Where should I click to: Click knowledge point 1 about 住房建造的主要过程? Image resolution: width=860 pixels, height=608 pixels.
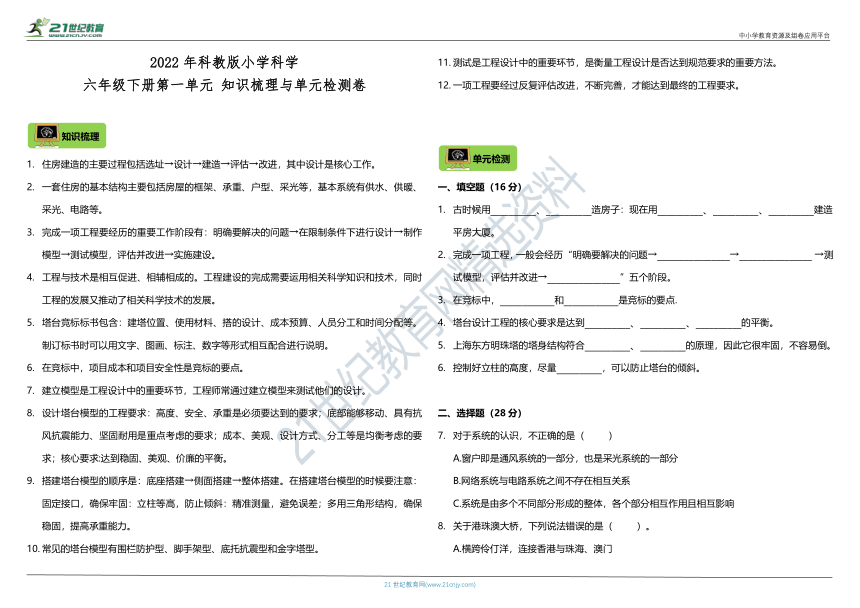tap(201, 164)
